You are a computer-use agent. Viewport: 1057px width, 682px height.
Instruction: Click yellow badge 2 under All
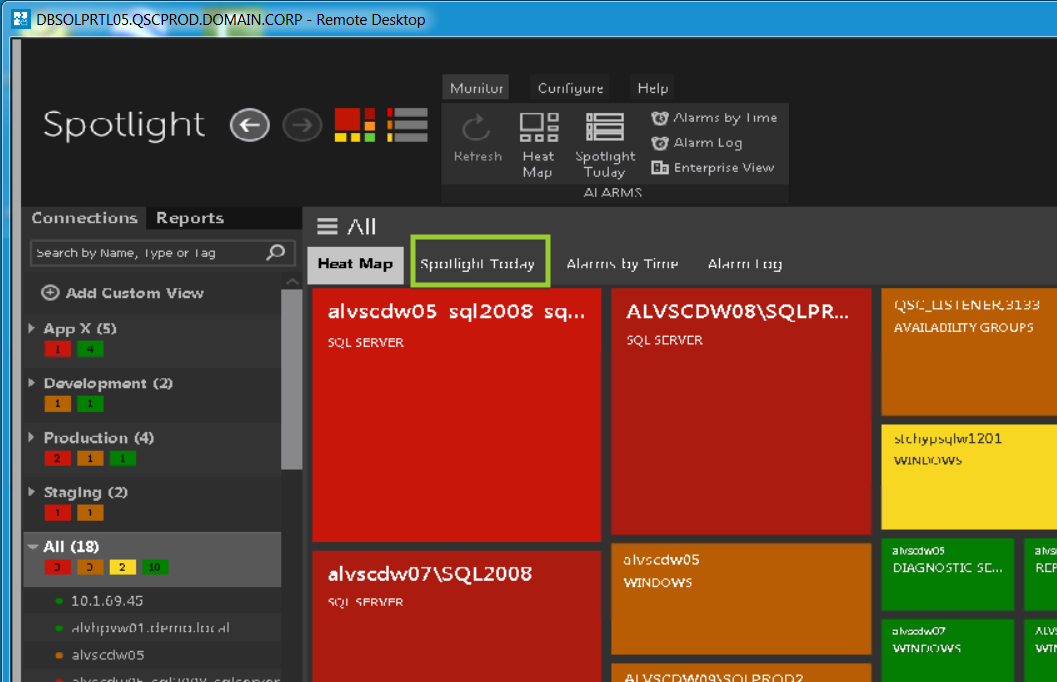122,567
